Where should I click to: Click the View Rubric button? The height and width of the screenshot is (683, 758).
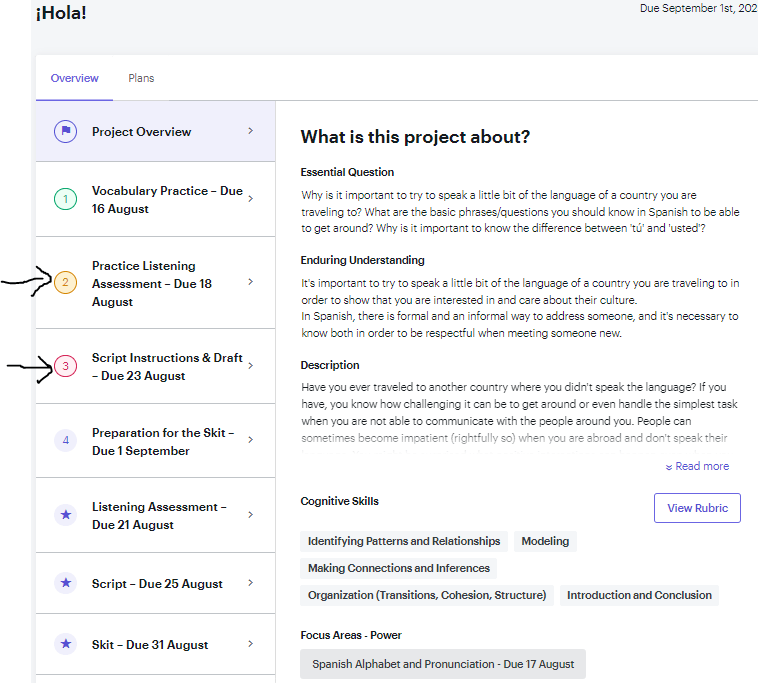[697, 508]
